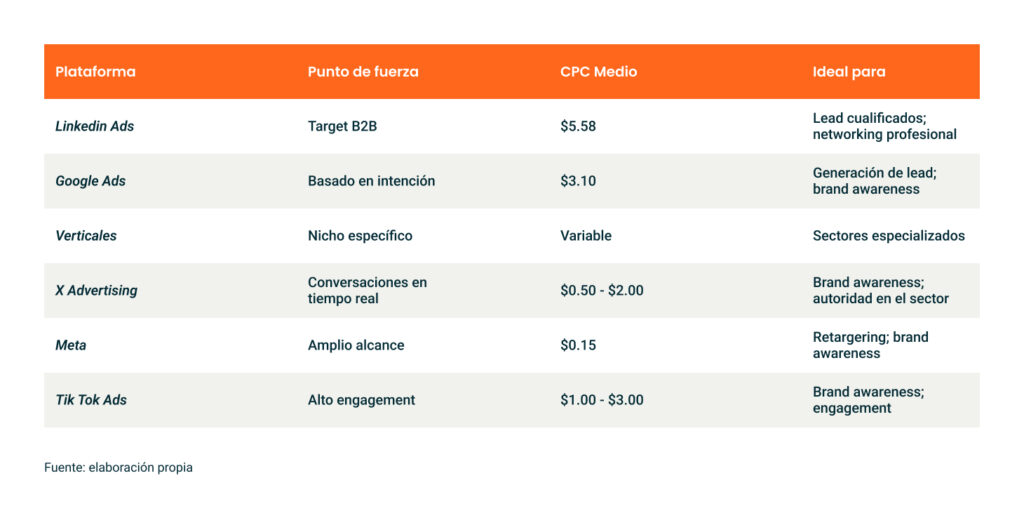Select the Tik Tok Ads cell
Image resolution: width=1024 pixels, height=518 pixels.
pyautogui.click(x=91, y=400)
